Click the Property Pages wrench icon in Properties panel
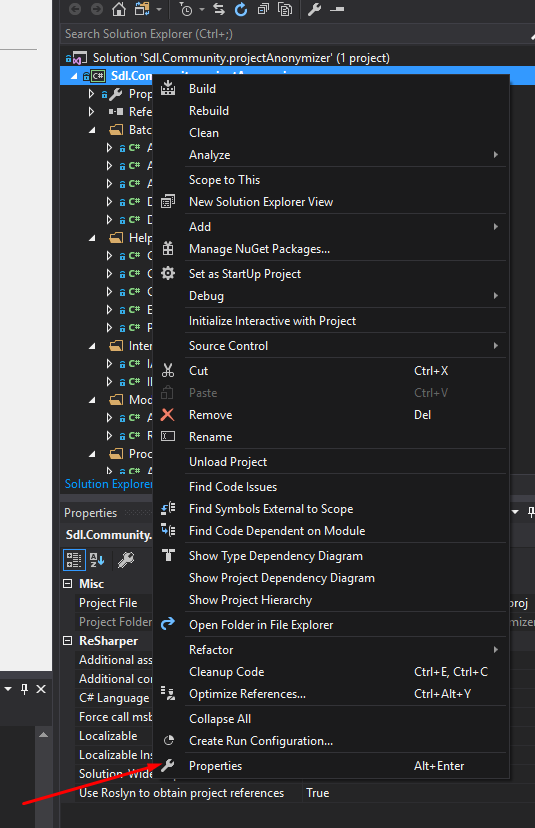The width and height of the screenshot is (535, 828). [126, 559]
